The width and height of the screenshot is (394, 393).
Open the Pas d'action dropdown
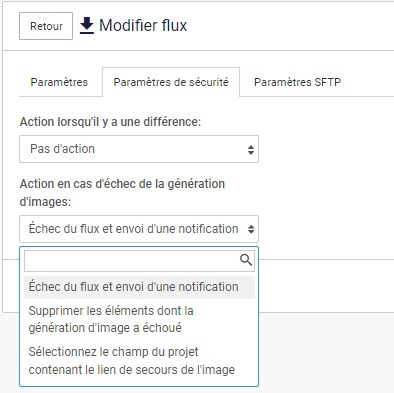click(139, 149)
